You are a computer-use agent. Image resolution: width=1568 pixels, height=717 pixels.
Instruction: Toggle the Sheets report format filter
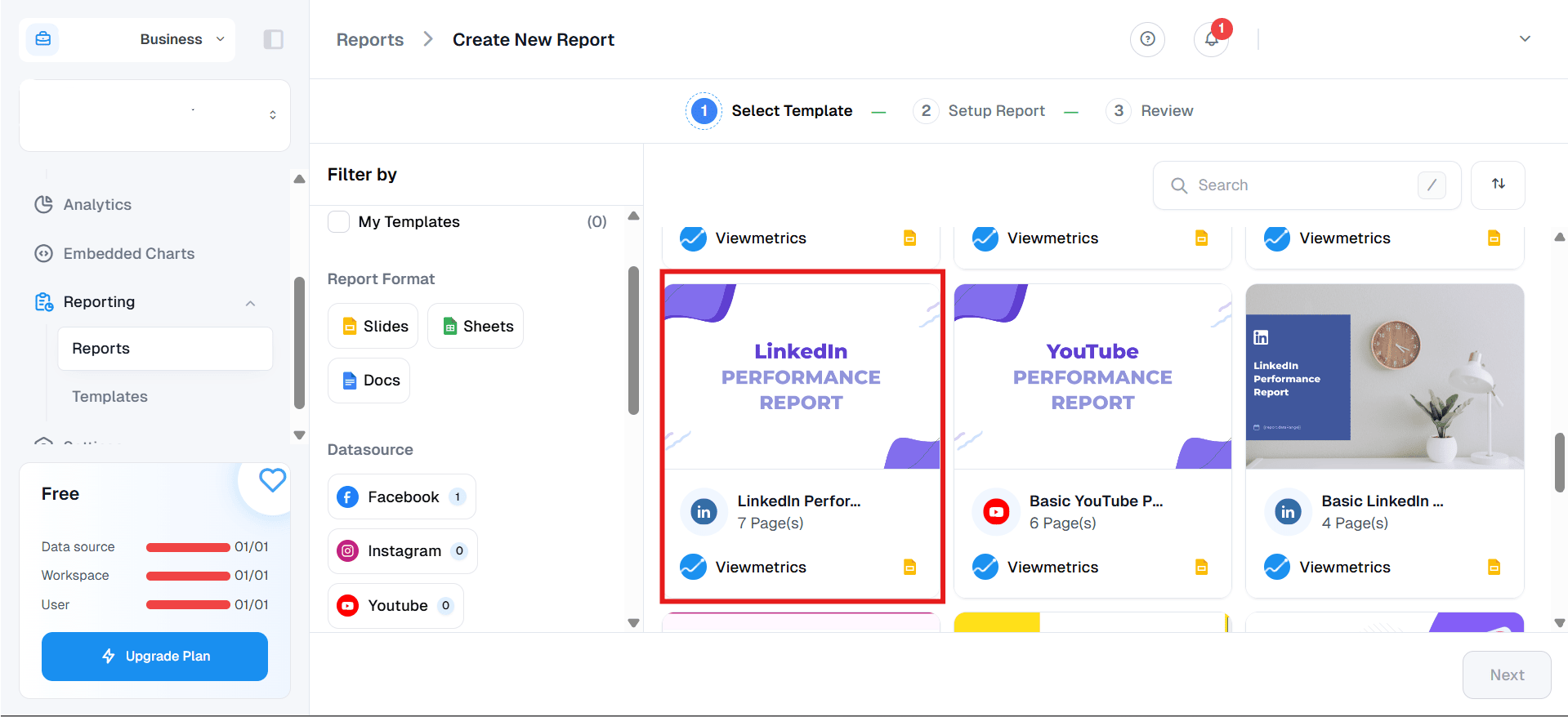point(476,326)
